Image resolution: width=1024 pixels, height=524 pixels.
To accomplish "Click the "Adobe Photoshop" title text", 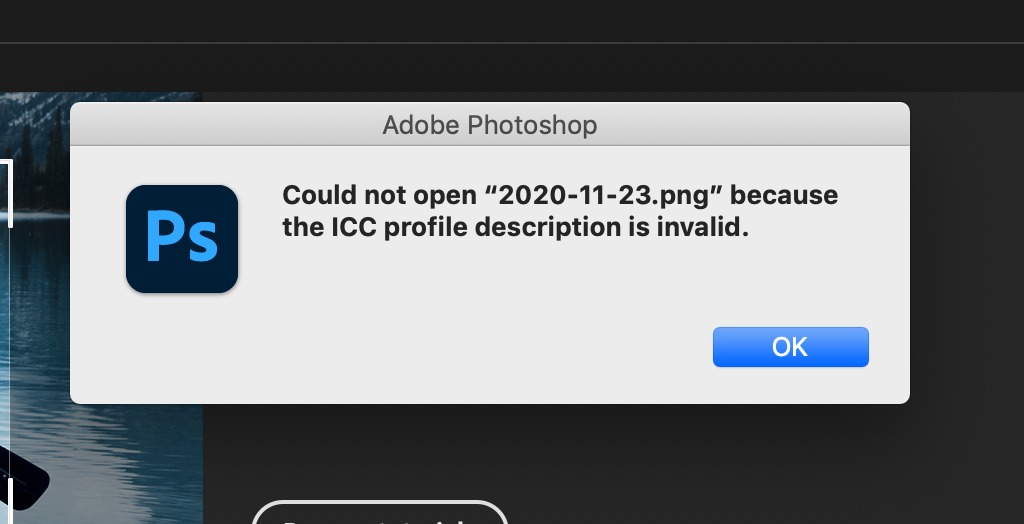I will coord(489,125).
